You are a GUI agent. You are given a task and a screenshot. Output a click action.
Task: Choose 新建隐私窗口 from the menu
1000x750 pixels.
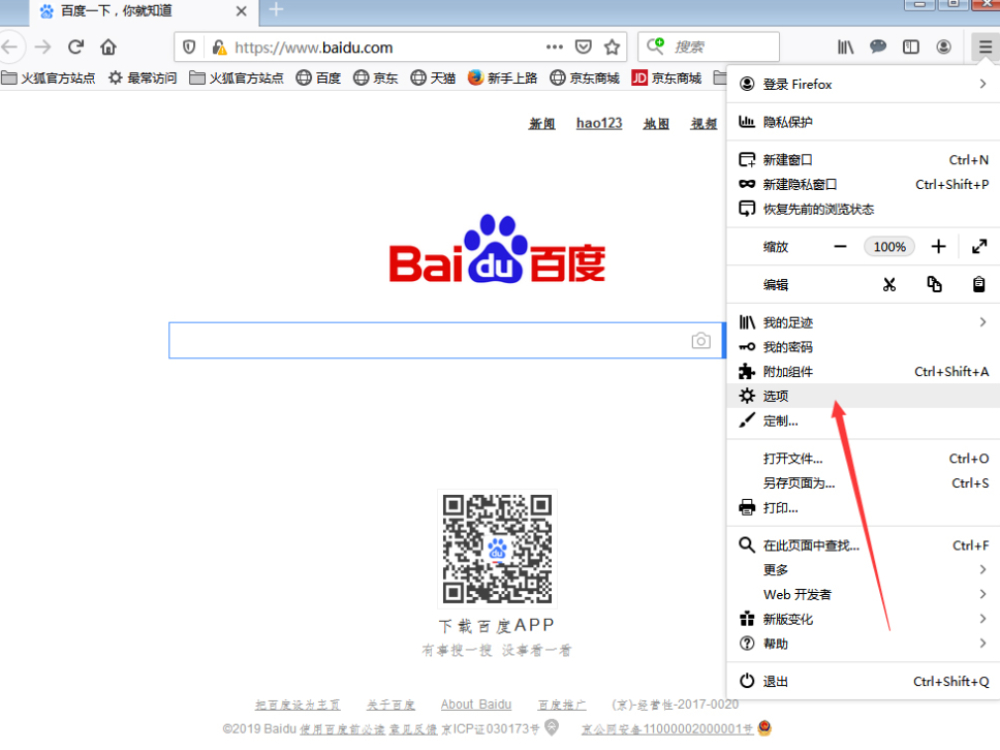point(864,184)
